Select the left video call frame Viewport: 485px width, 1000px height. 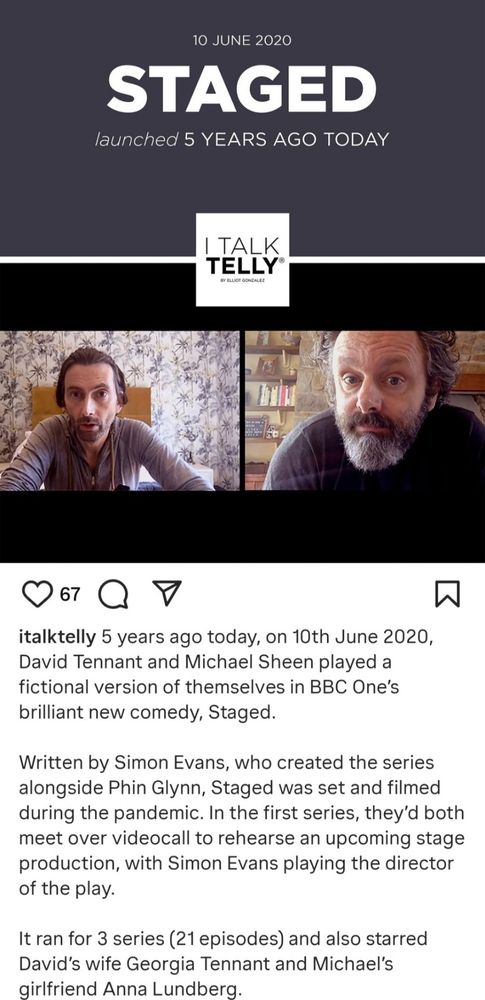[x=120, y=411]
